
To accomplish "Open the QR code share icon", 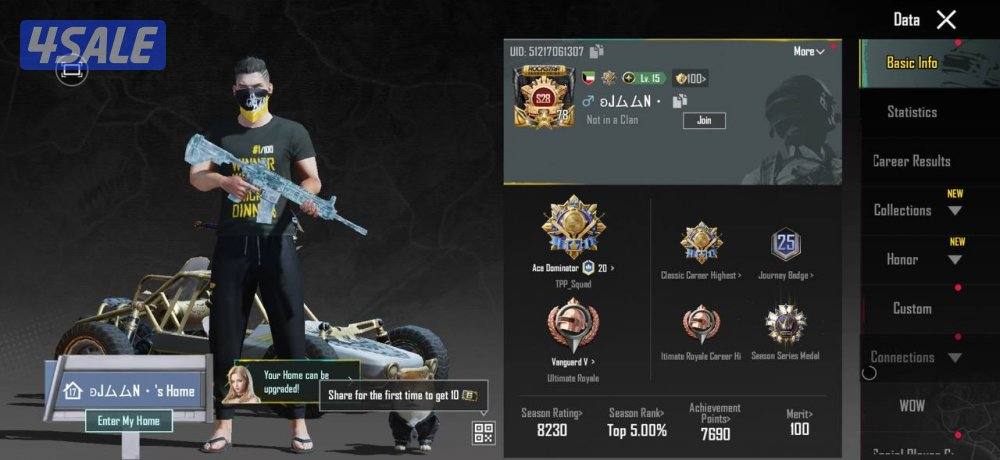I will click(x=483, y=433).
